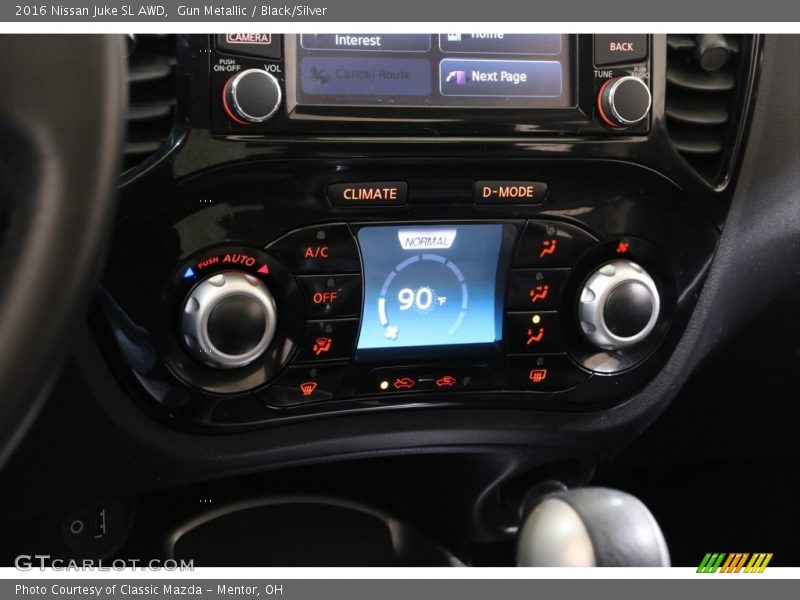Image resolution: width=800 pixels, height=600 pixels.
Task: Touch the round aux input jack
Action: [77, 527]
